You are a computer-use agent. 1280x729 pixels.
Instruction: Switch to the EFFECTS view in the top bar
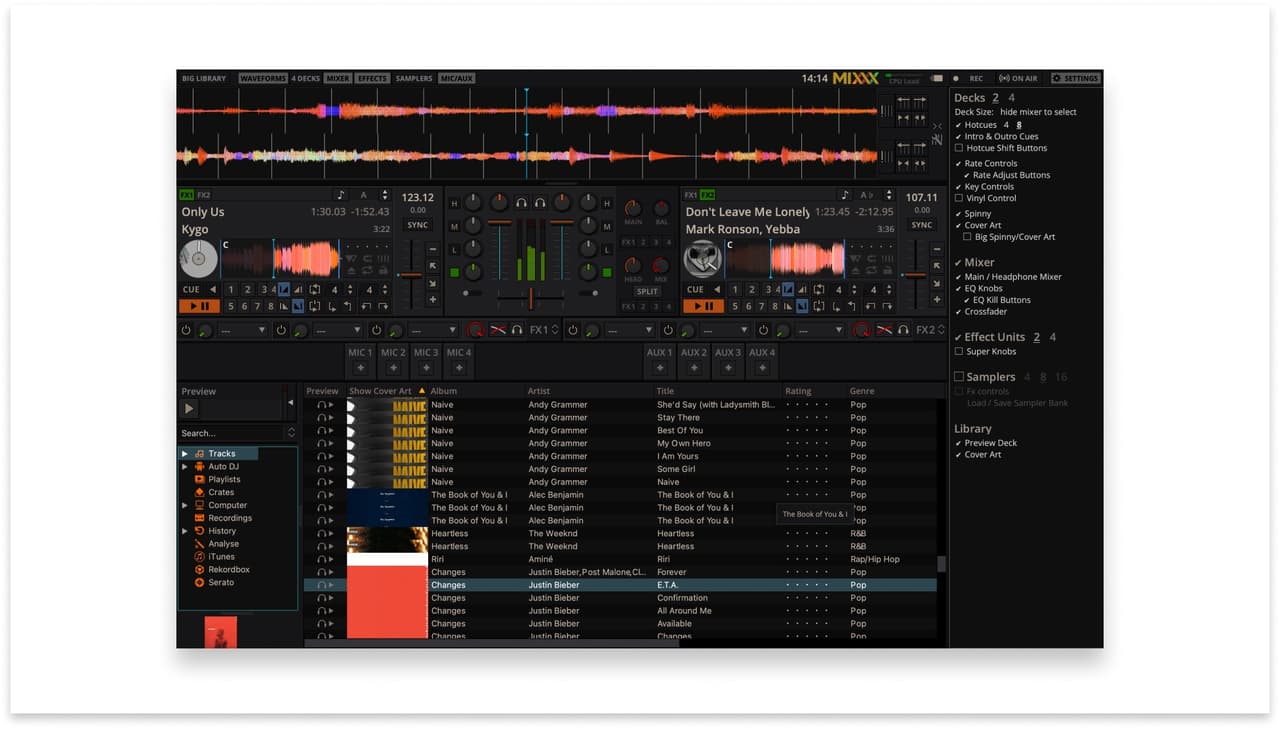pyautogui.click(x=371, y=77)
